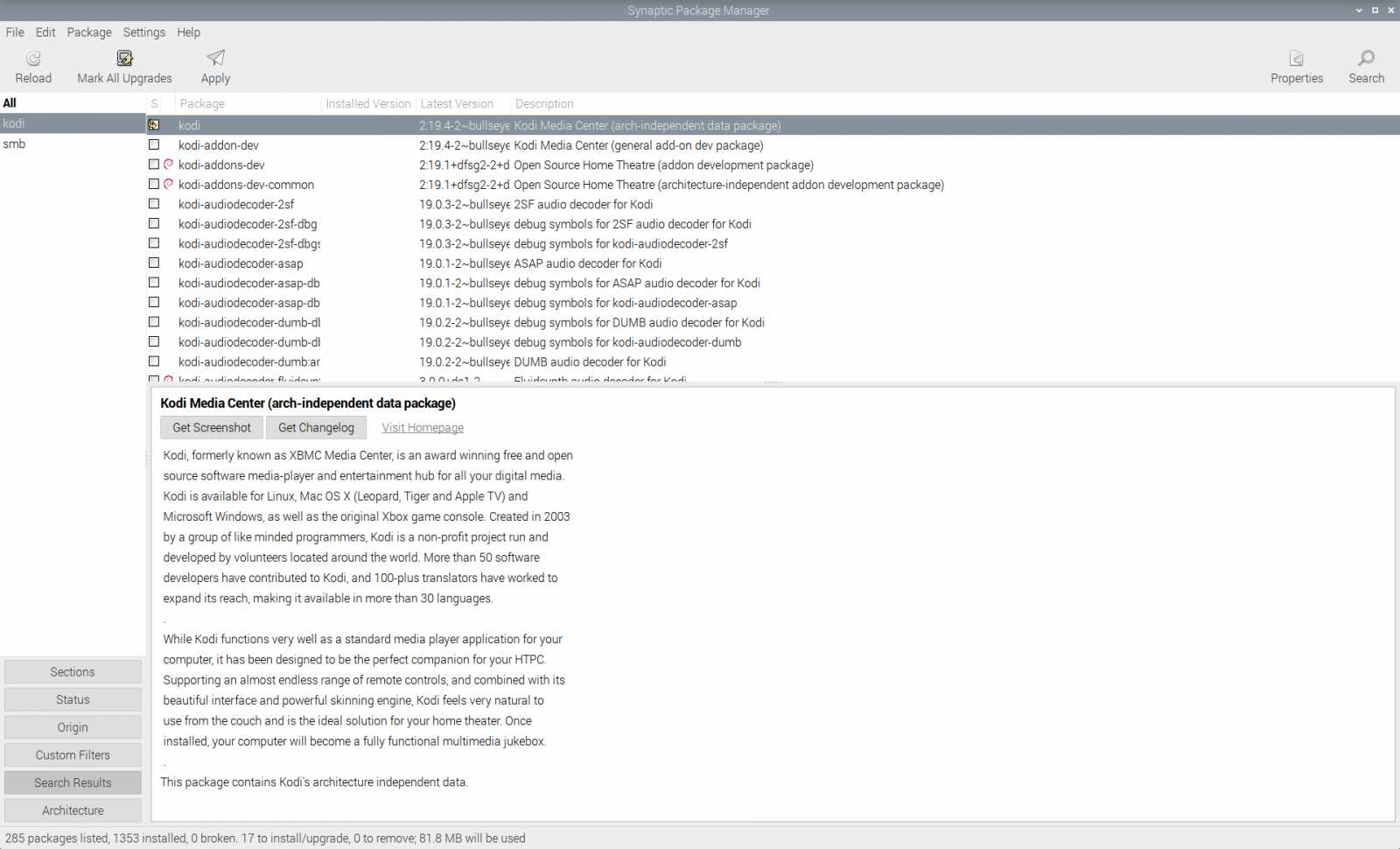1400x849 pixels.
Task: Sort by the Latest Version column header
Action: (x=463, y=103)
